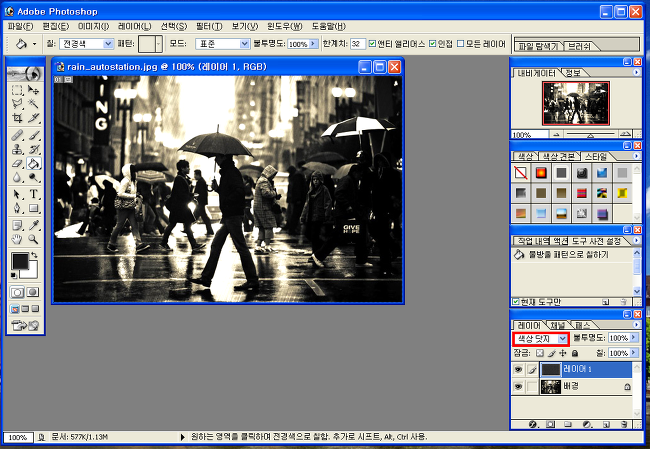Select the Path Selection arrow tool
650x449 pixels.
[17, 194]
